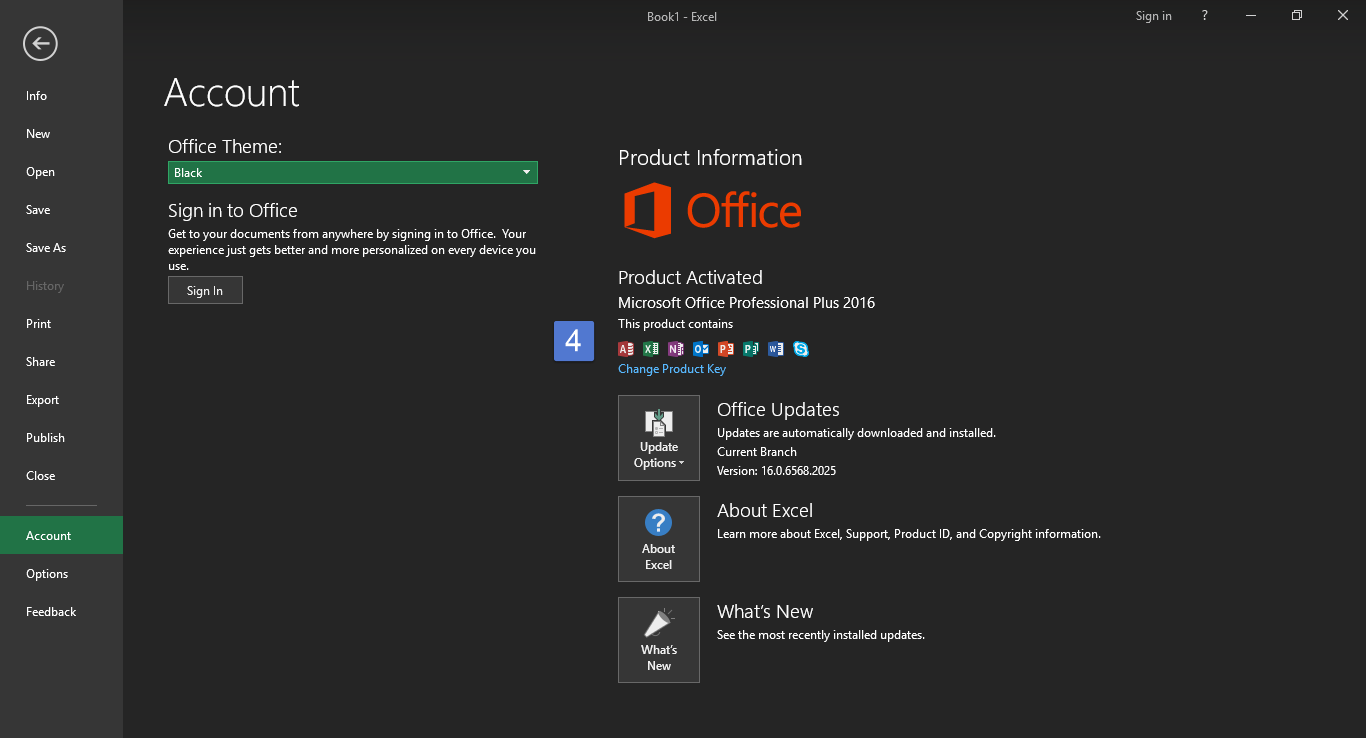This screenshot has height=738, width=1366.
Task: Open the Office Theme dropdown
Action: click(x=353, y=173)
